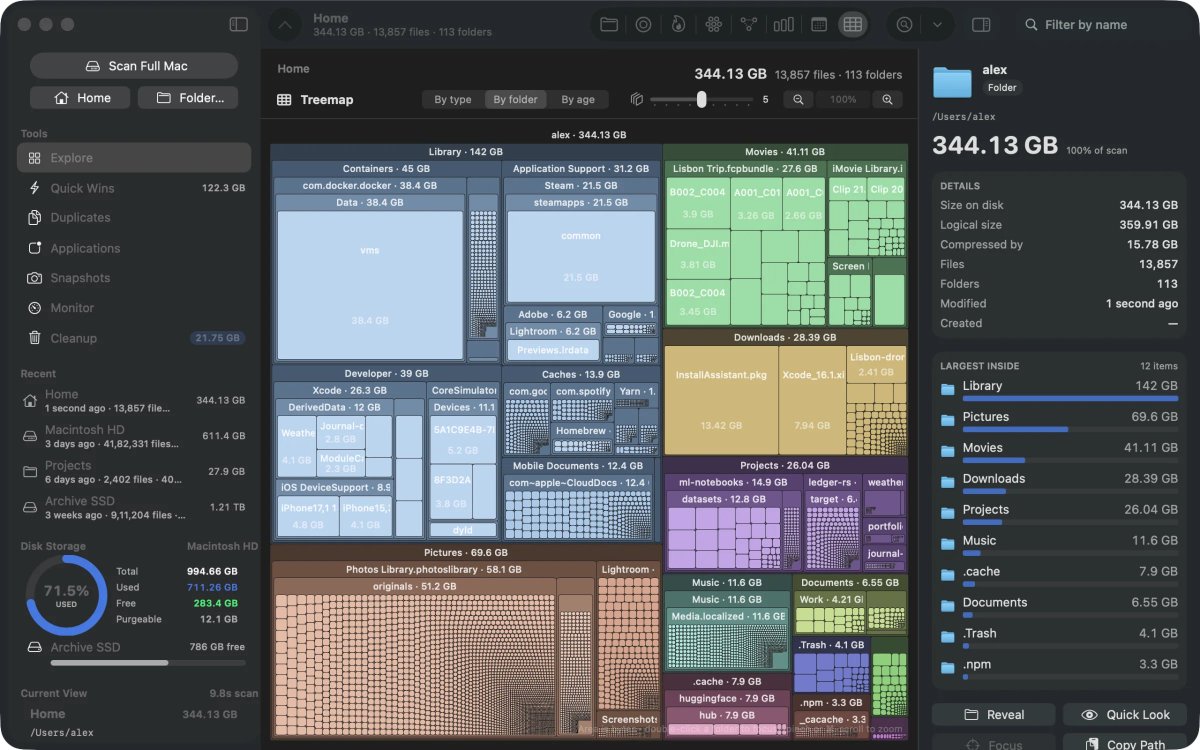The width and height of the screenshot is (1200, 750).
Task: Open the calendar timeline view icon
Action: 818,24
